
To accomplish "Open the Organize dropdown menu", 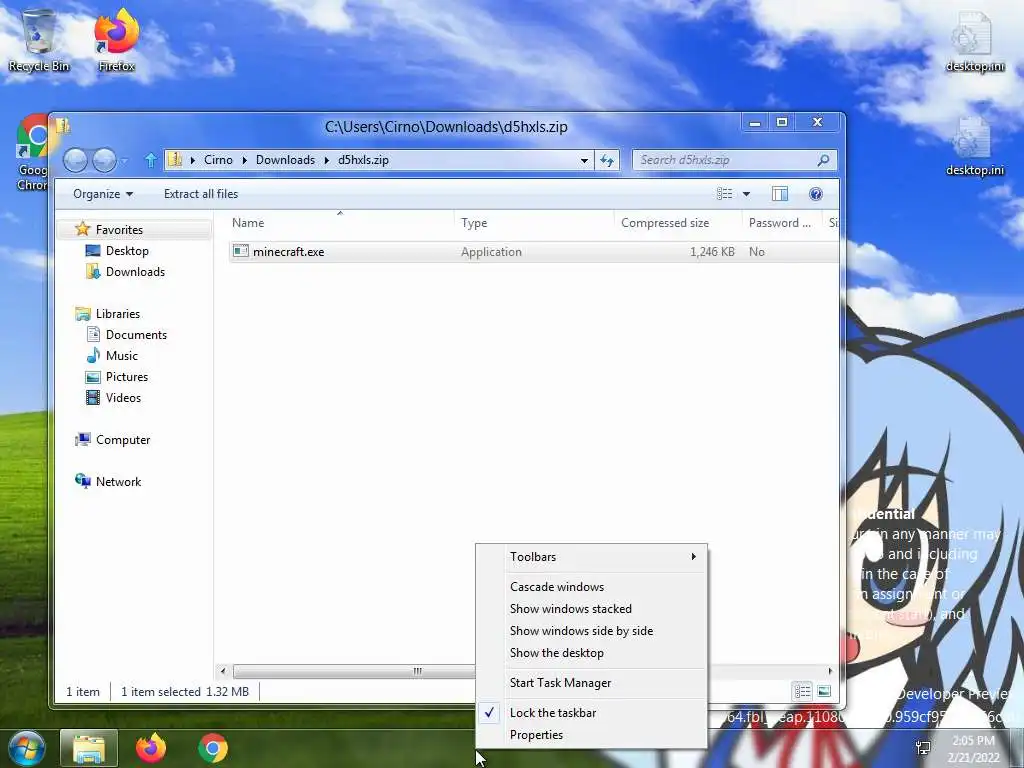I will (x=103, y=194).
